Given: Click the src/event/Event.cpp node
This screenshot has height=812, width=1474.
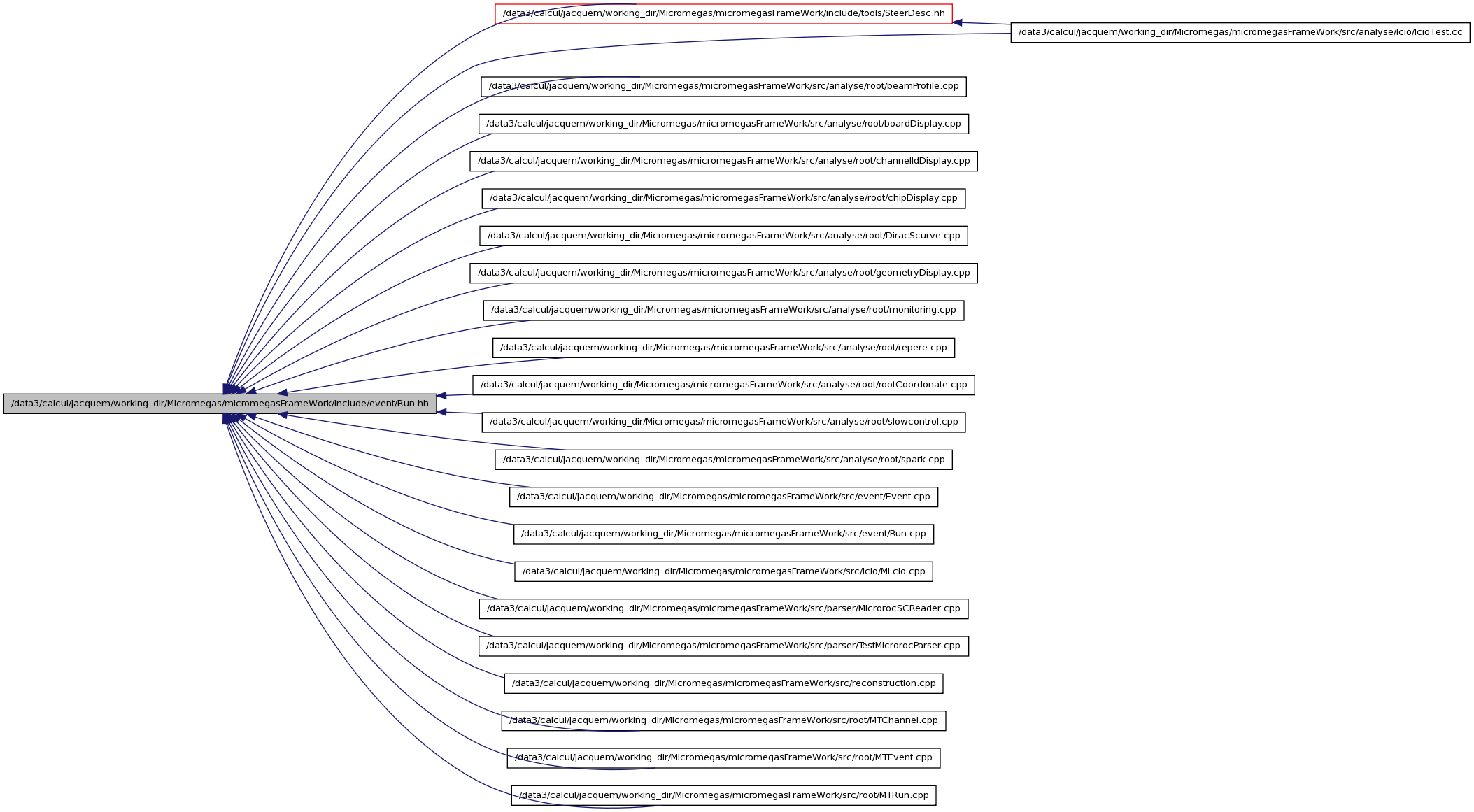Looking at the screenshot, I should point(723,497).
